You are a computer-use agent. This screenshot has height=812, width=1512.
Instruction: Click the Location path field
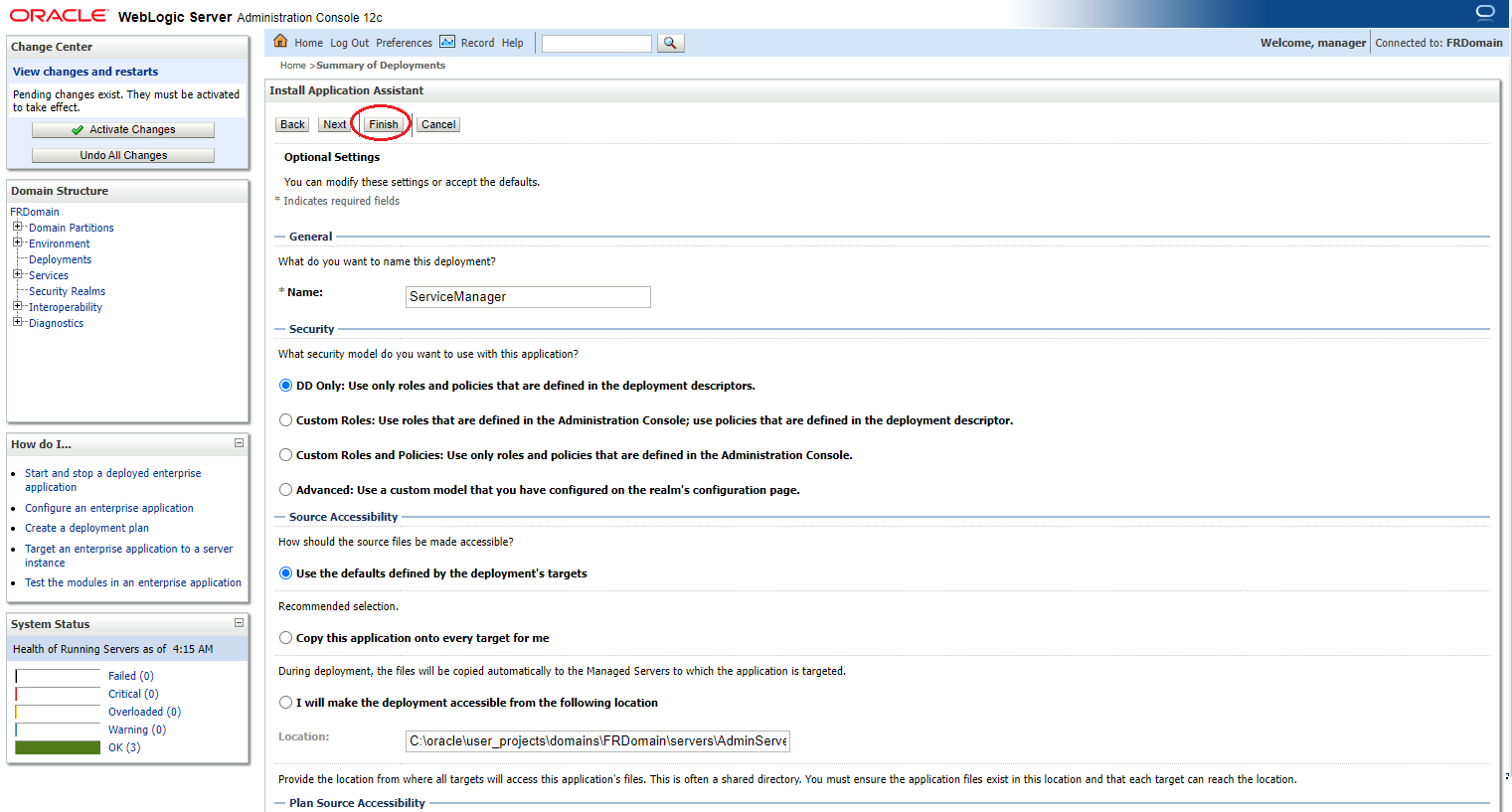point(597,741)
